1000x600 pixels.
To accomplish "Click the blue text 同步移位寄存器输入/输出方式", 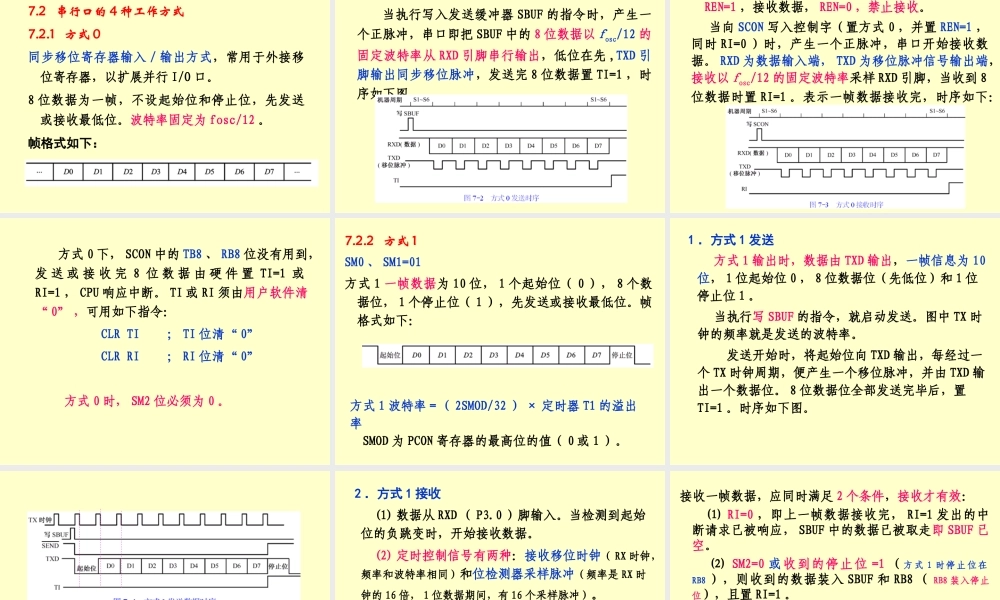I will pos(120,57).
